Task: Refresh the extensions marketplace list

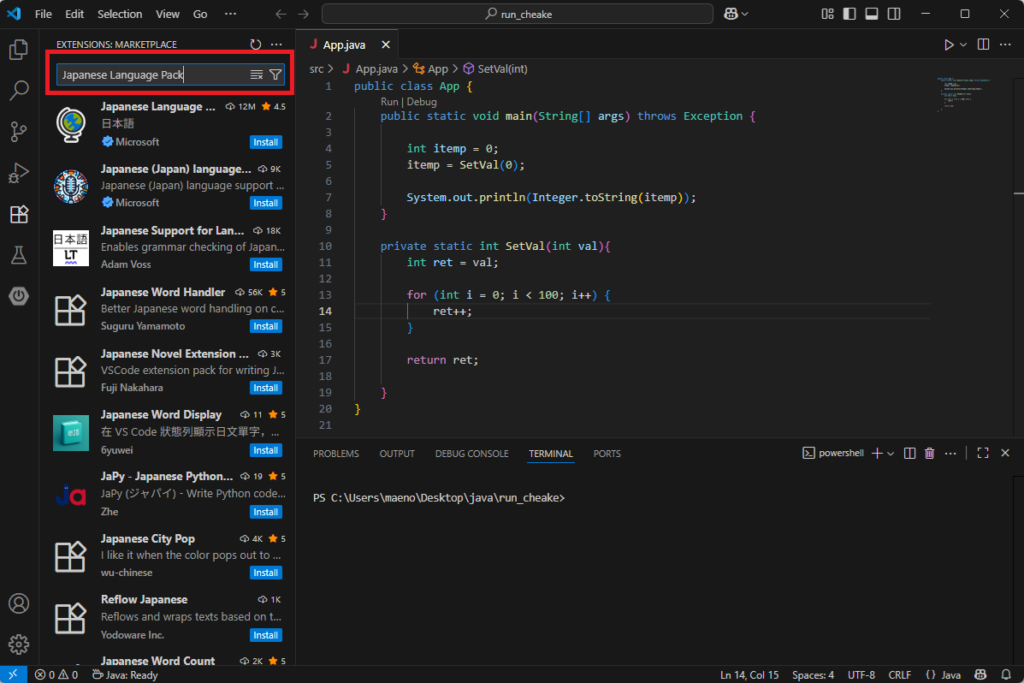Action: [x=255, y=44]
